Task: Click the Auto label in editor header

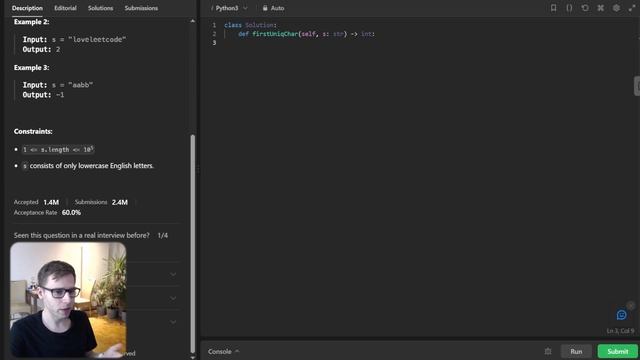Action: tap(278, 8)
